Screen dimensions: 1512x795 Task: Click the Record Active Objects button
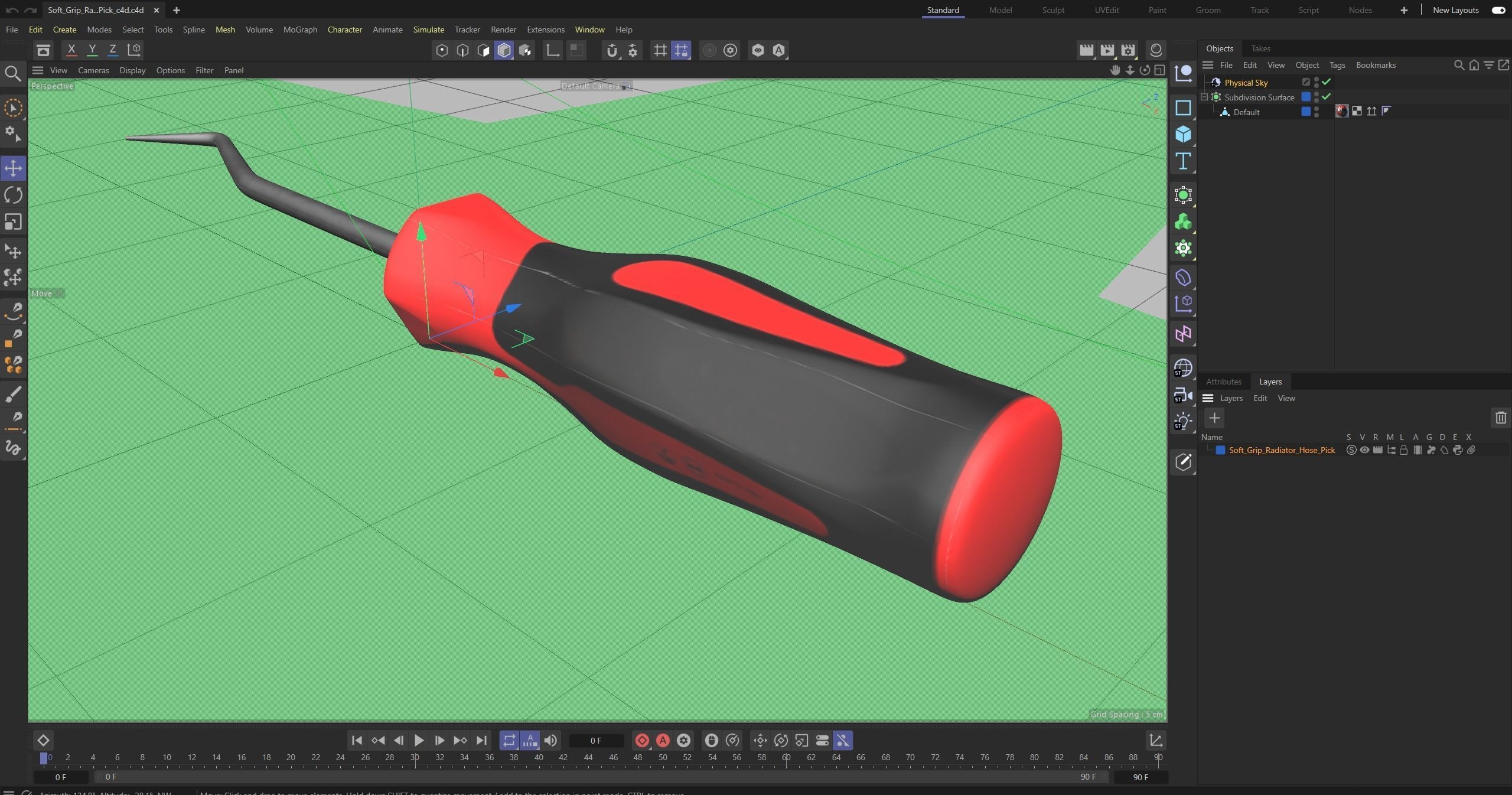coord(642,740)
